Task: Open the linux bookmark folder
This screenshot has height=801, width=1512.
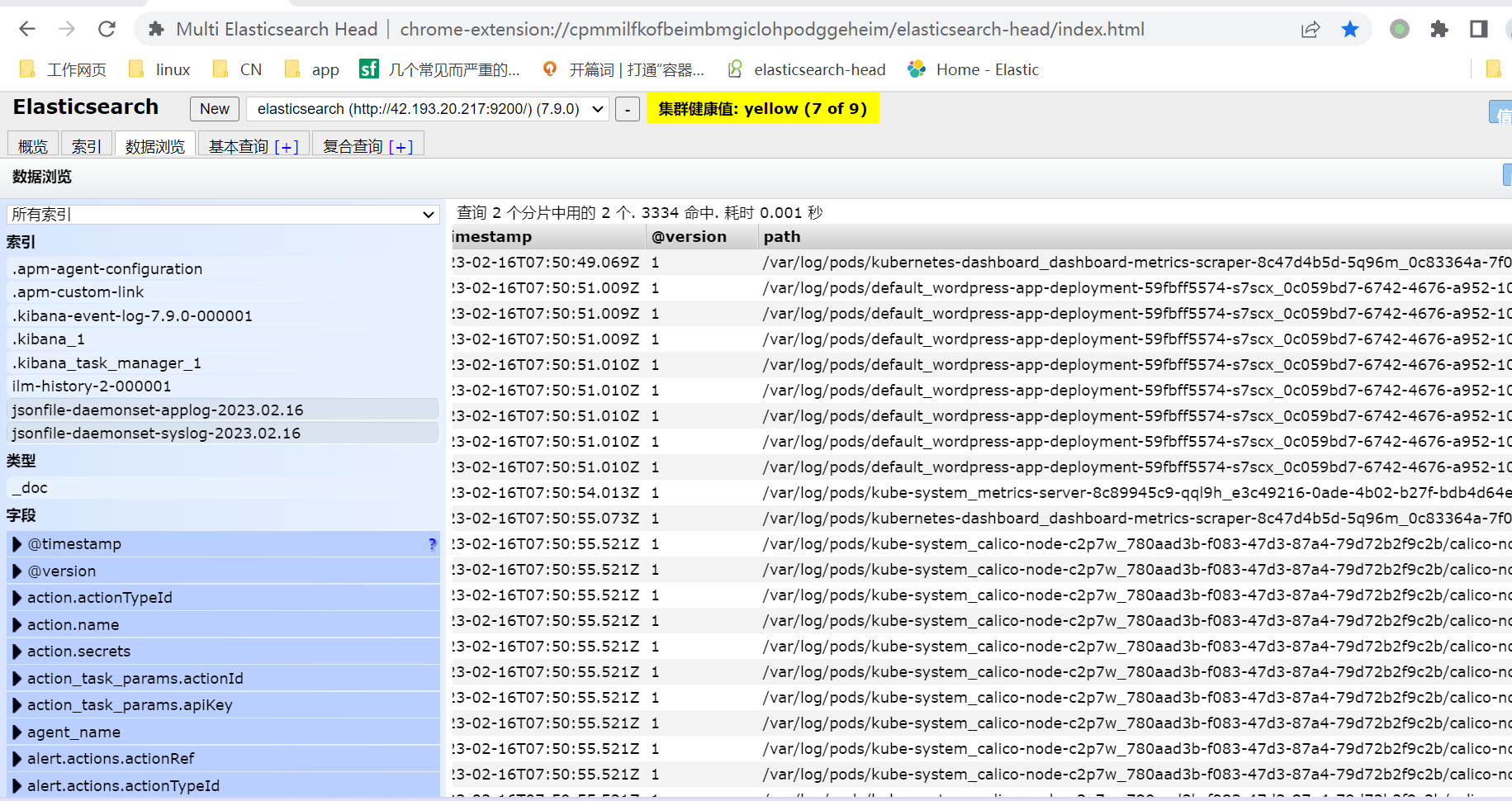Action: [160, 69]
